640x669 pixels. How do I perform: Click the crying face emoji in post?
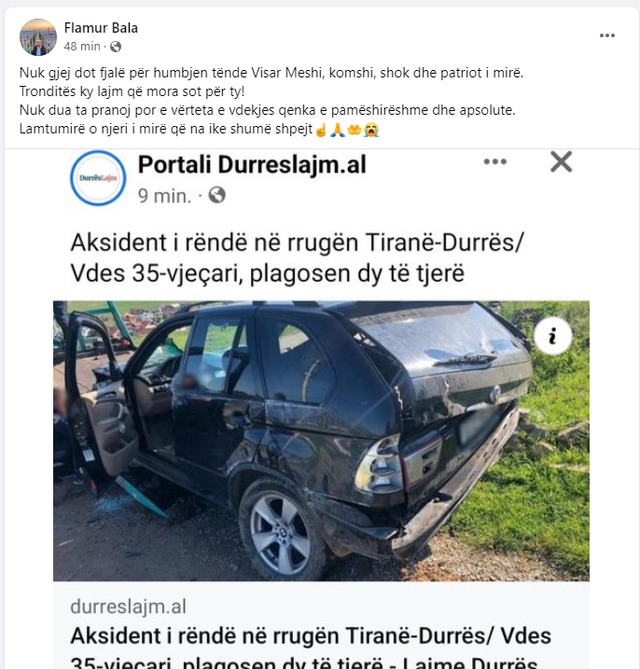pyautogui.click(x=371, y=129)
